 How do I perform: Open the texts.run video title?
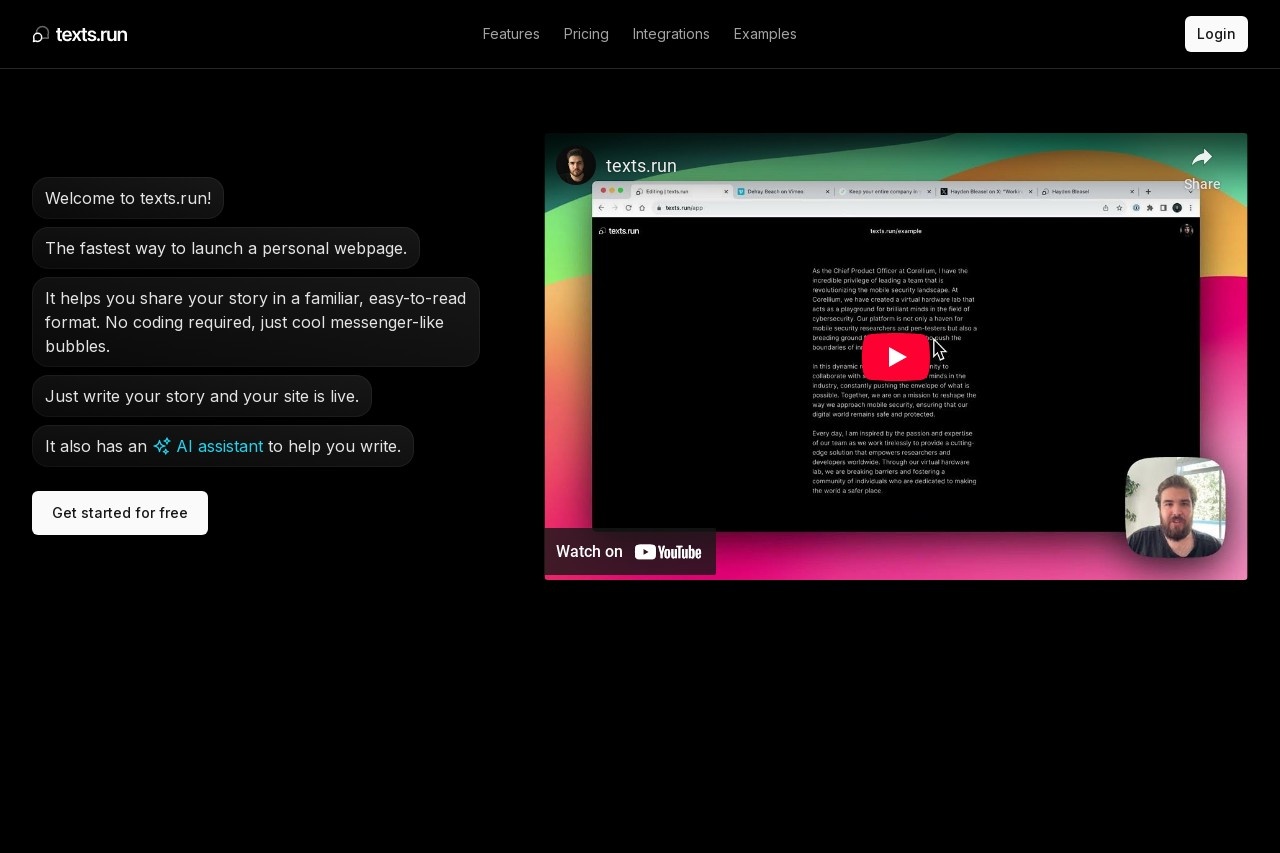(641, 166)
